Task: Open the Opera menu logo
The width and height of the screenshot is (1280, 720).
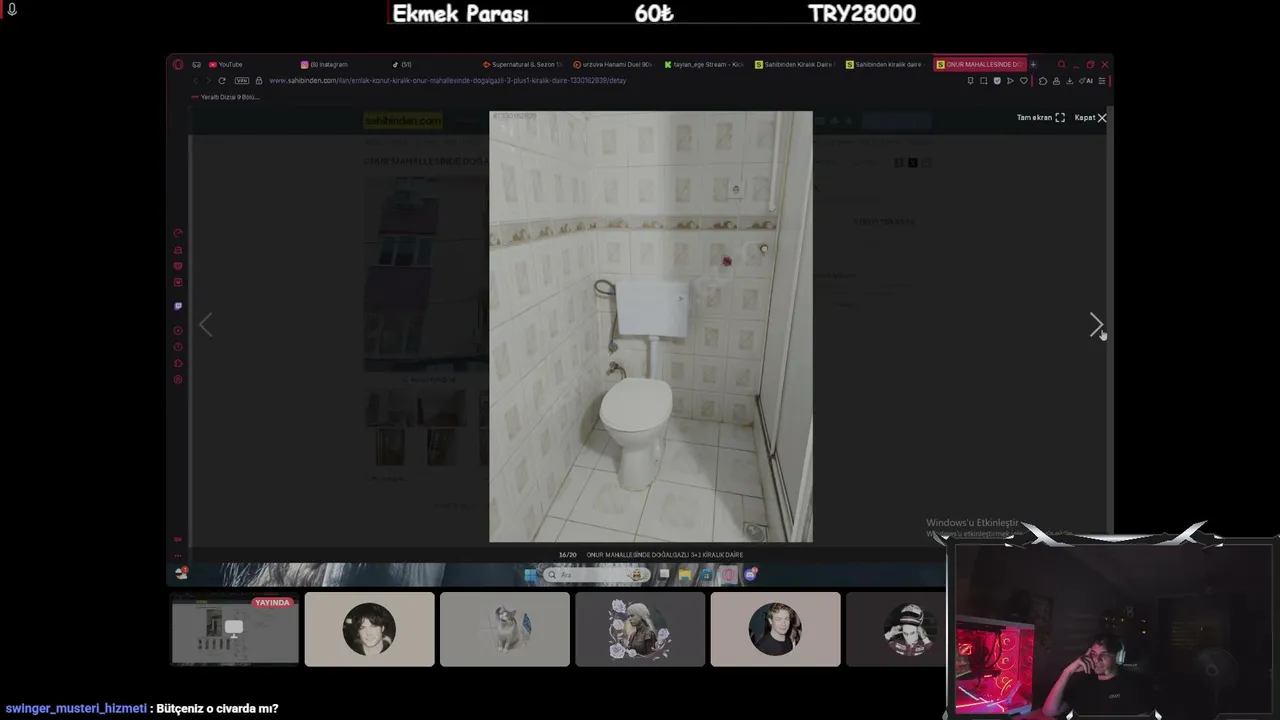Action: [x=178, y=65]
